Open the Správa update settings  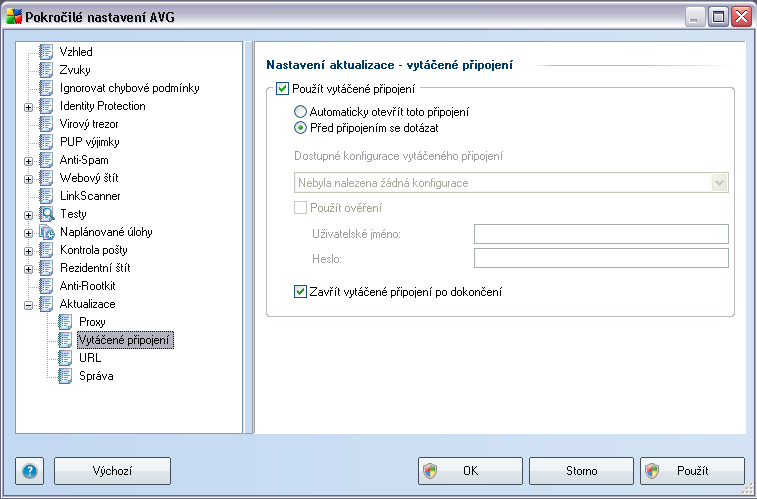(x=96, y=376)
